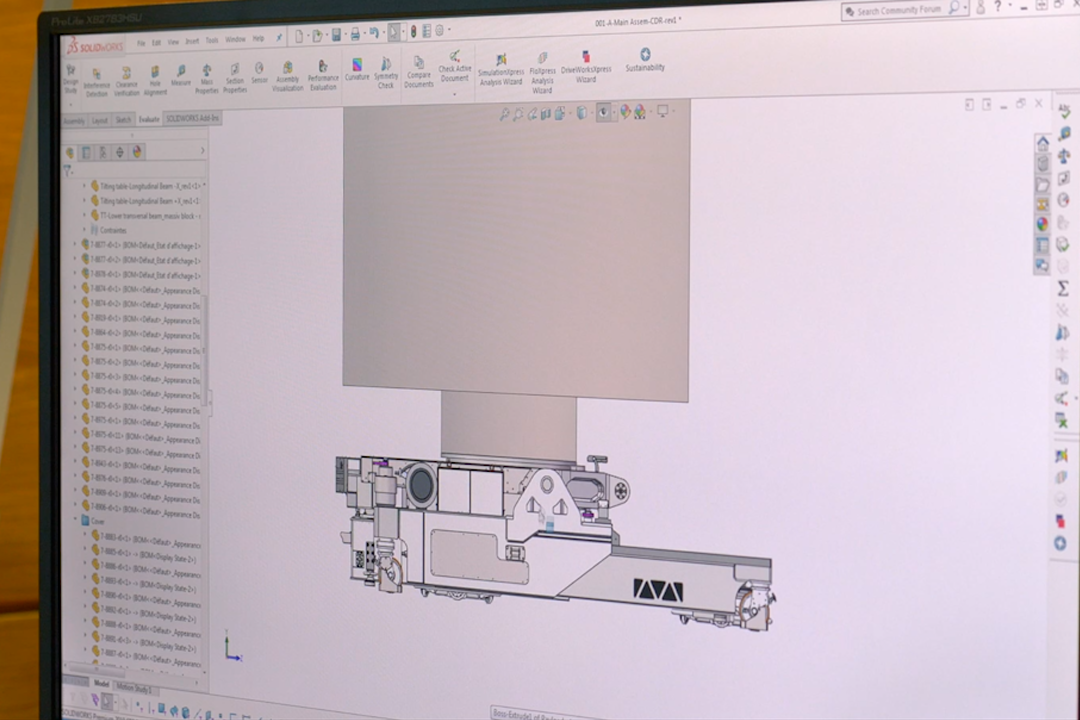
Task: Click the Home icon in the task pane
Action: (1042, 143)
